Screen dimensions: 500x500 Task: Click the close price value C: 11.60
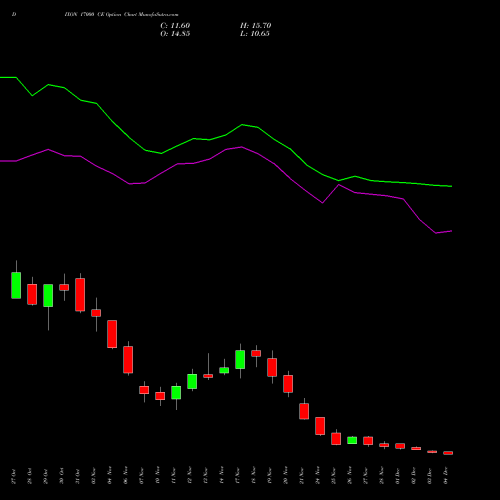tap(175, 26)
